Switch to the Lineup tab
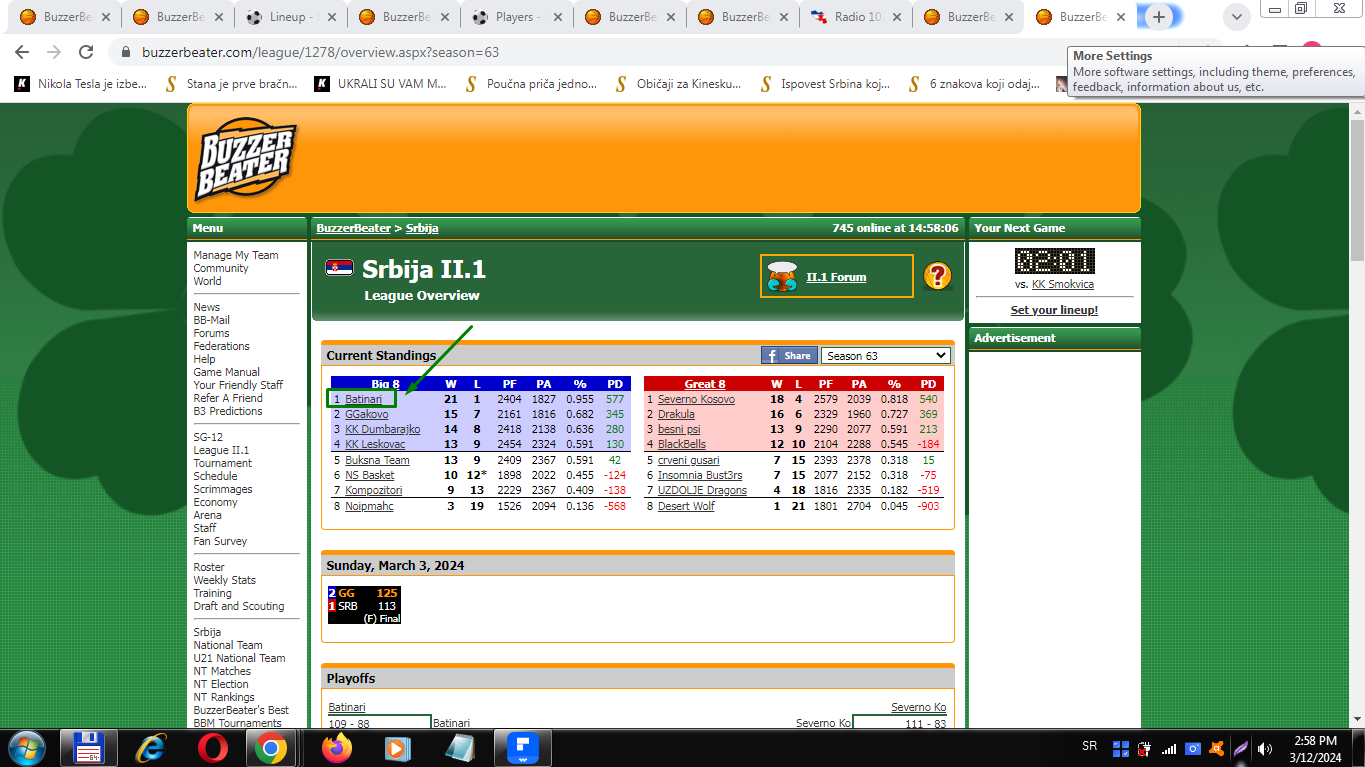Viewport: 1365px width, 767px height. click(291, 17)
